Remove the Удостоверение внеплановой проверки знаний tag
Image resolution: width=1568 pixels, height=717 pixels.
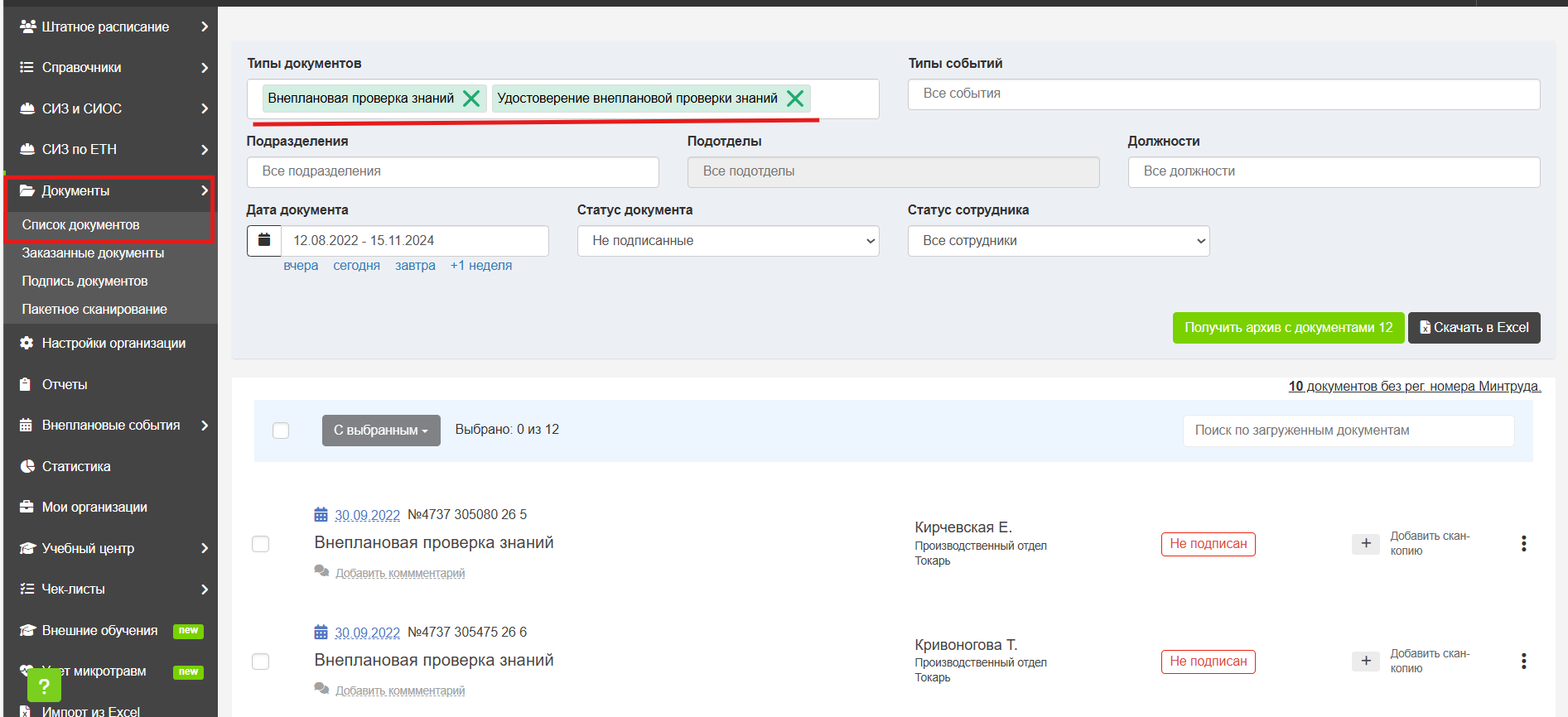point(795,99)
